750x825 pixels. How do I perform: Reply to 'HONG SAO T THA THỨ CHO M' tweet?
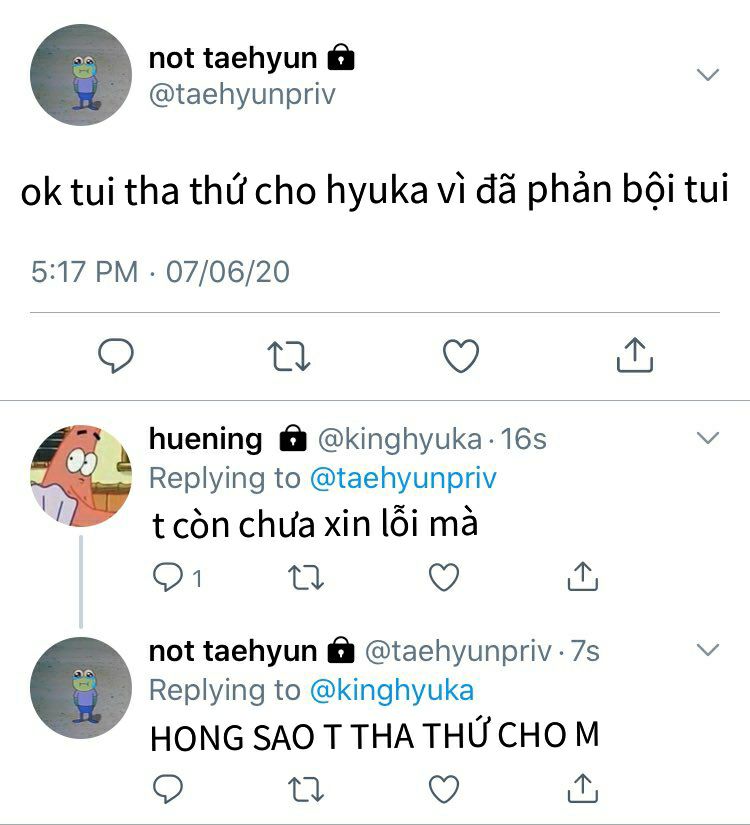point(167,789)
